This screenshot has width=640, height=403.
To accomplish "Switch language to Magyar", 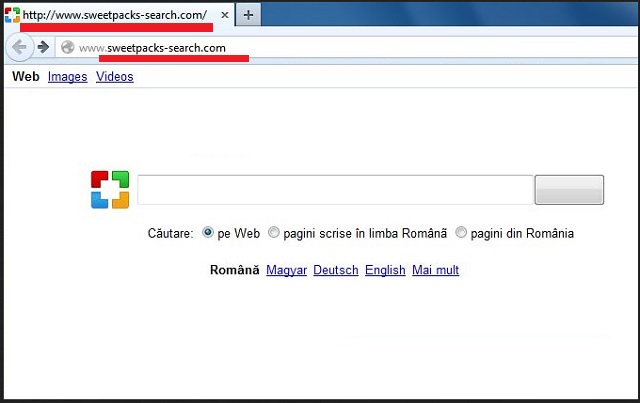I will [286, 270].
